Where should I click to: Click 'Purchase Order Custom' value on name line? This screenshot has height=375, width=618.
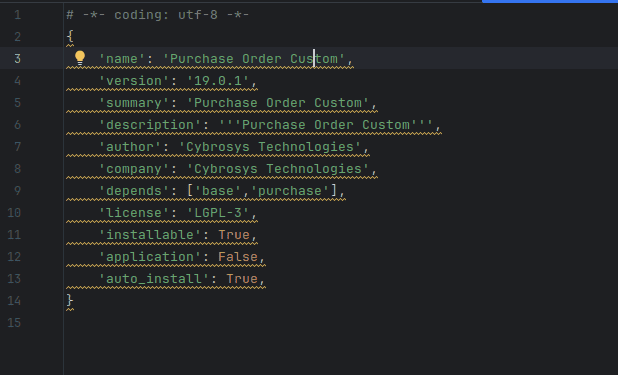coord(253,59)
